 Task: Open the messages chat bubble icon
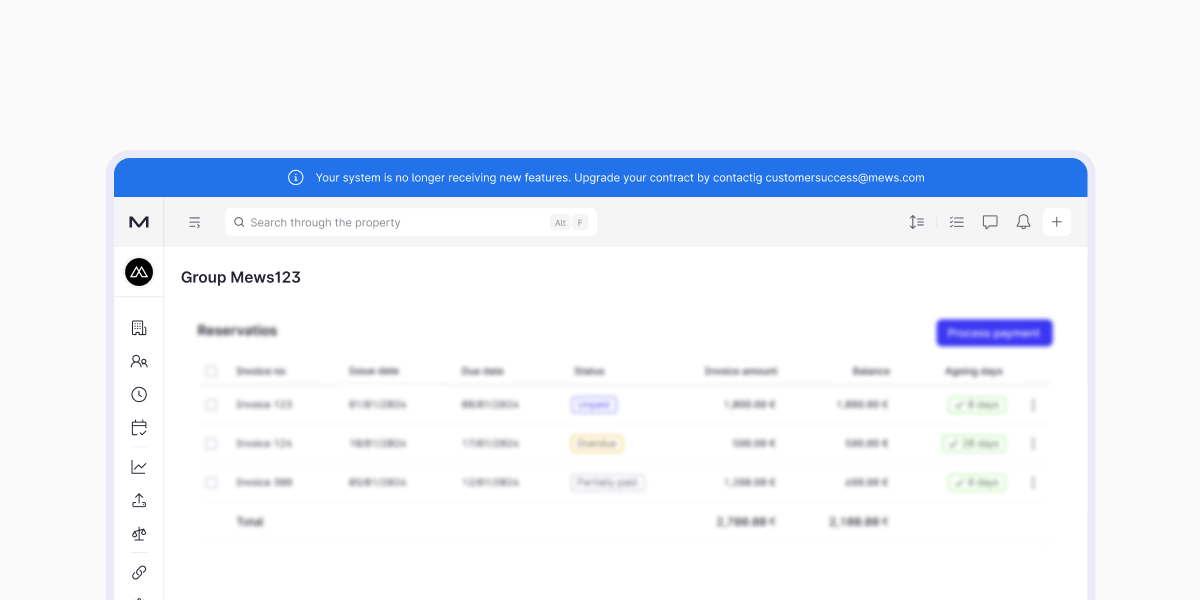(989, 222)
